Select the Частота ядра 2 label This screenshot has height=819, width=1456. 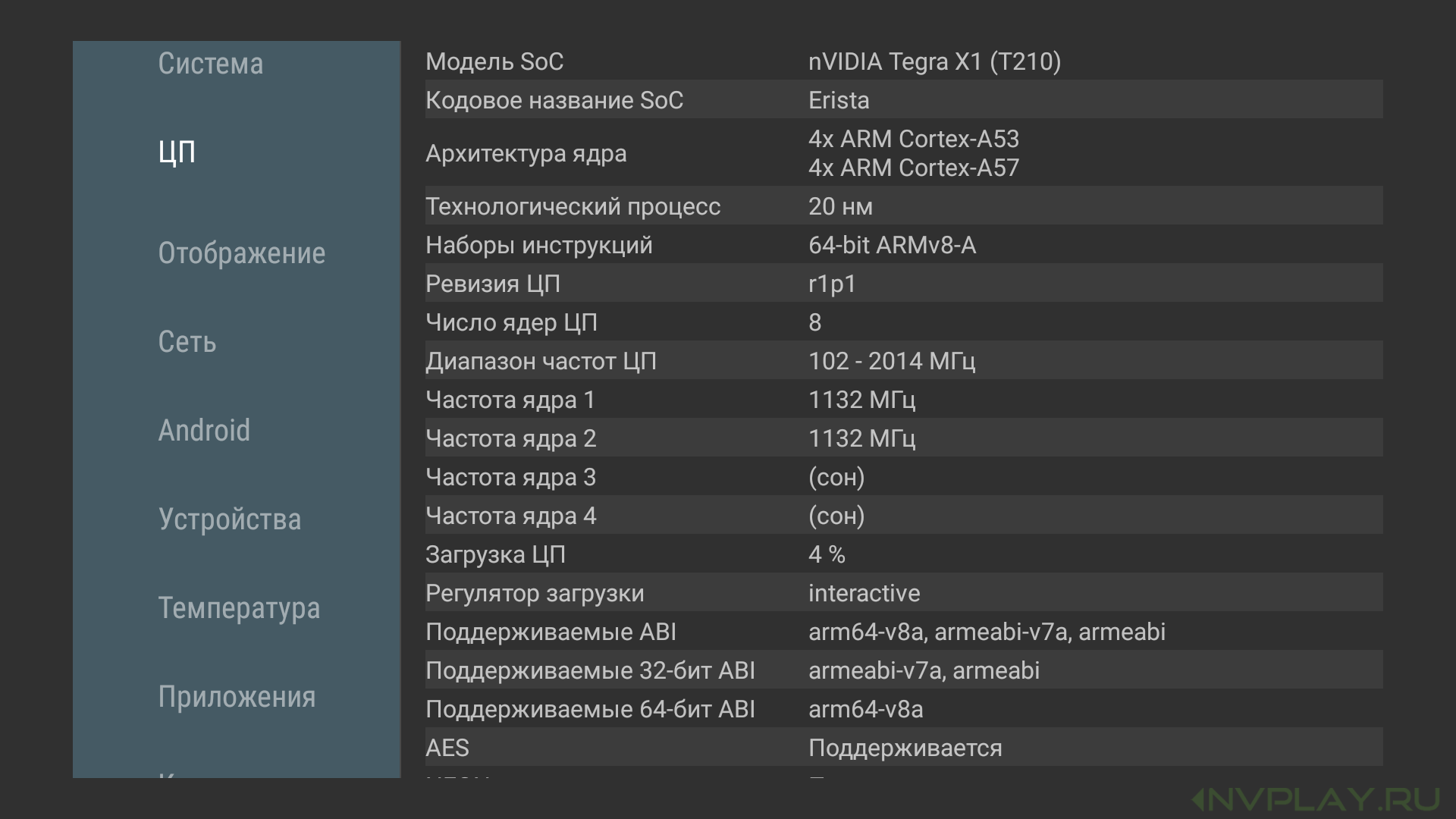(x=511, y=438)
